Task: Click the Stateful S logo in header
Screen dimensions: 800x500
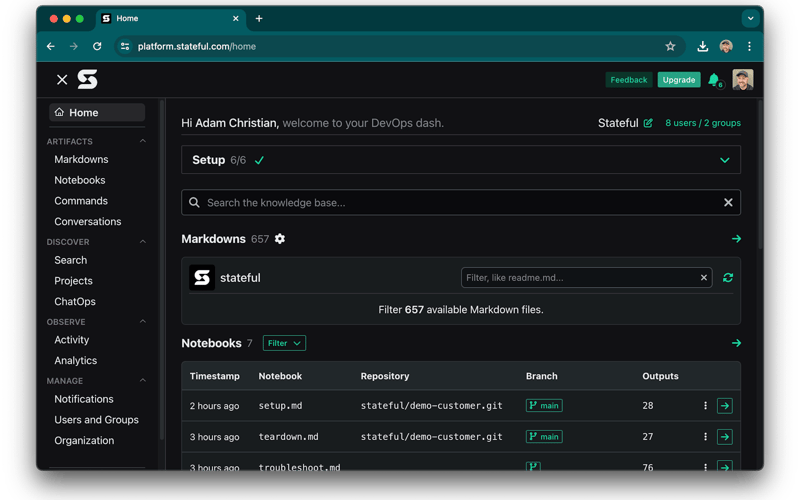Action: click(87, 80)
